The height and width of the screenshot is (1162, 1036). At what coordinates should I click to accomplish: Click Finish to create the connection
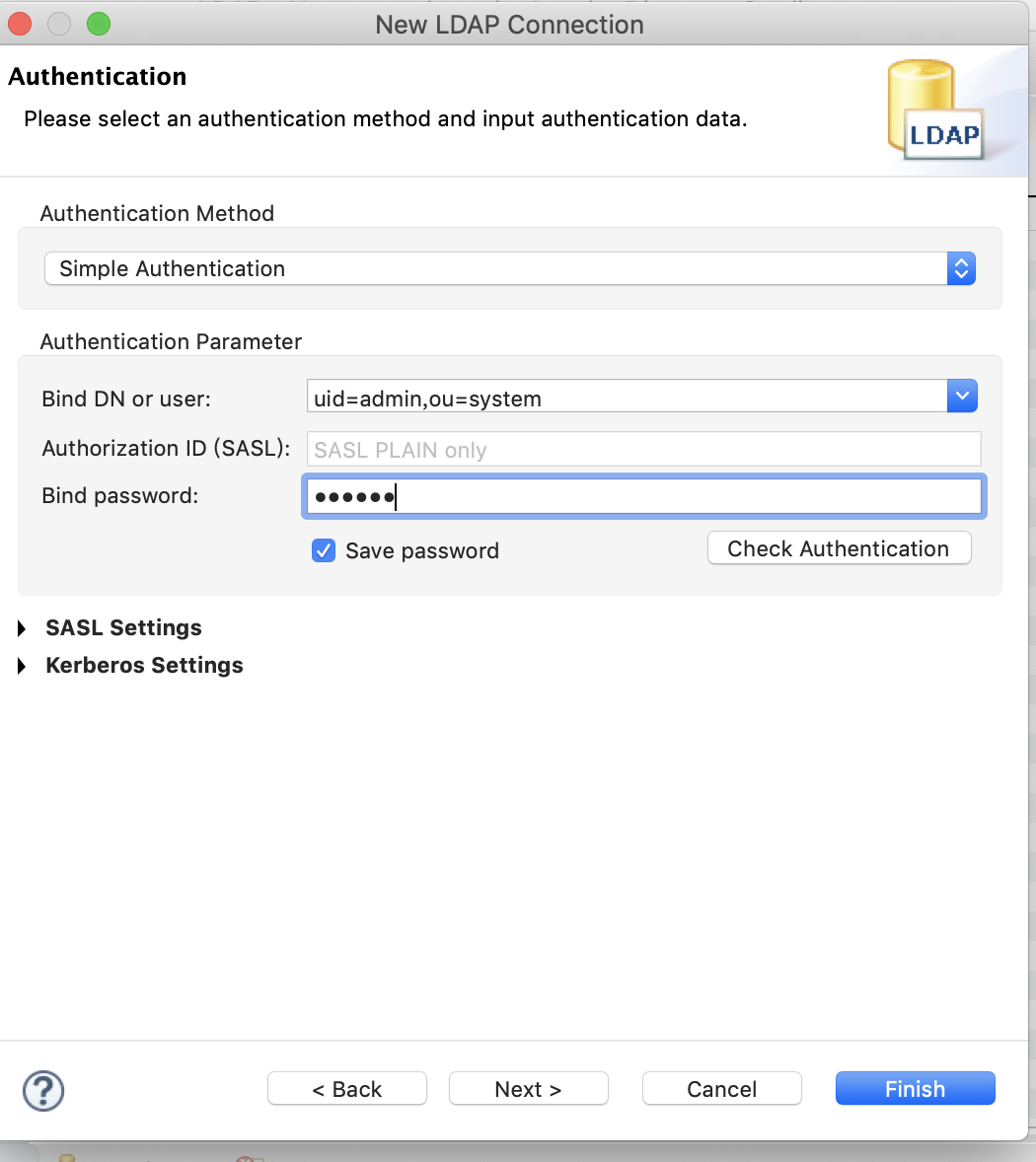pos(915,1088)
